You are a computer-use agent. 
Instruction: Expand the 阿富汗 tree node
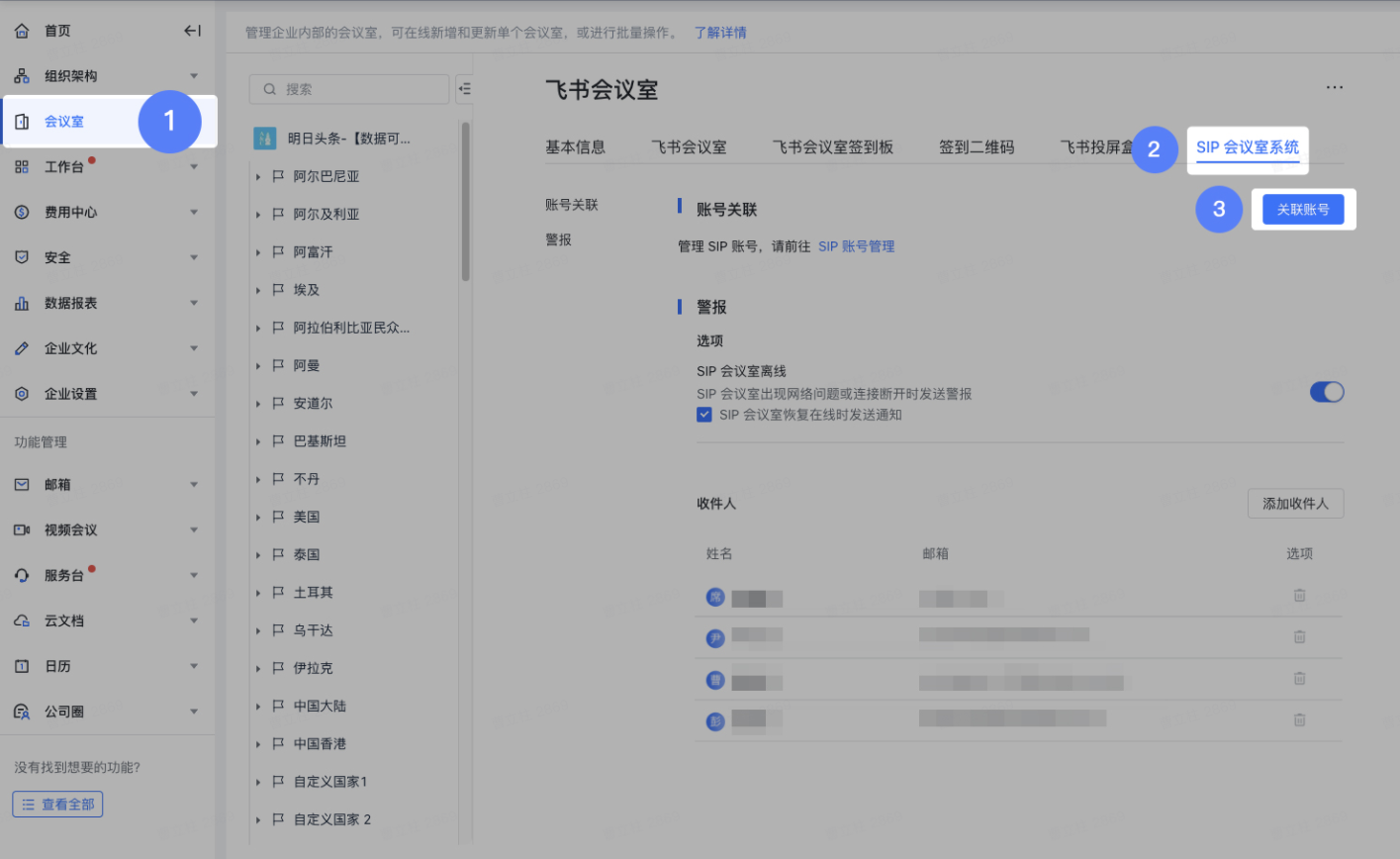[257, 252]
